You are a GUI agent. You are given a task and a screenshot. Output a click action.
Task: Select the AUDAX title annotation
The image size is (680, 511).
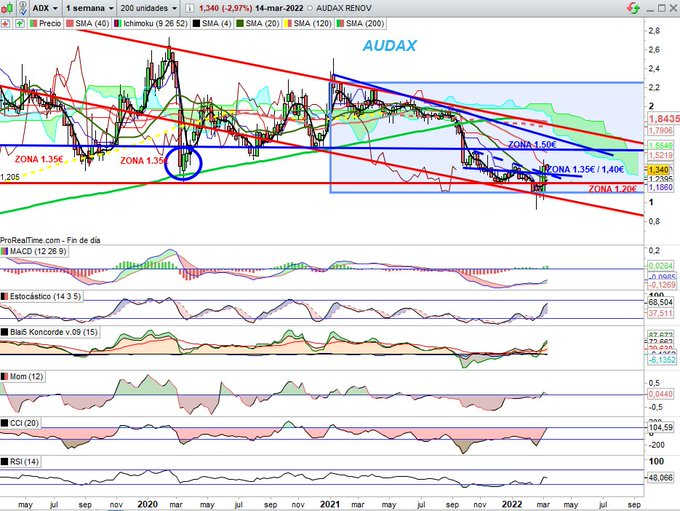pos(389,46)
